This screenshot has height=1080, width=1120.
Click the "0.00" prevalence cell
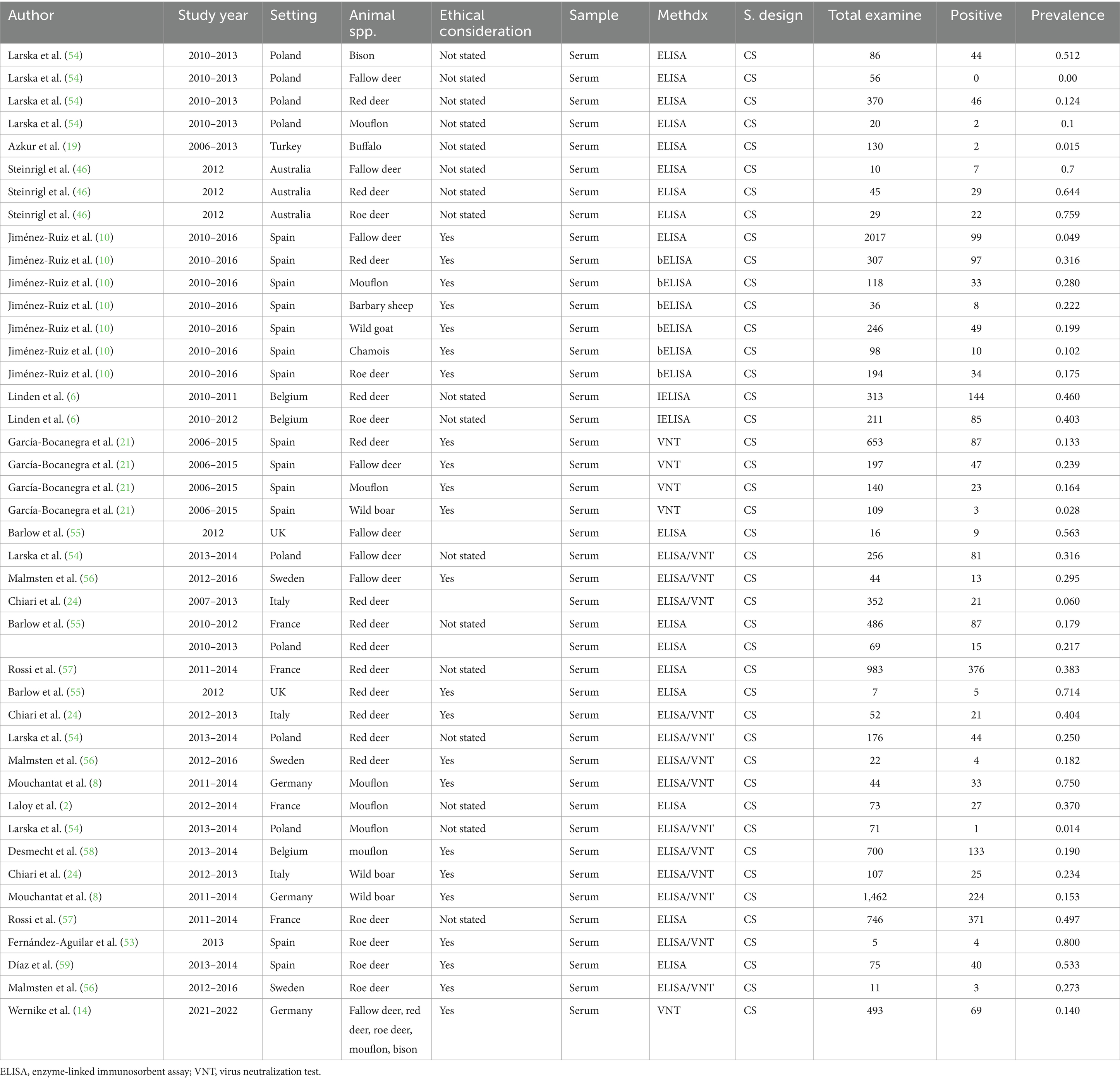coord(1067,78)
